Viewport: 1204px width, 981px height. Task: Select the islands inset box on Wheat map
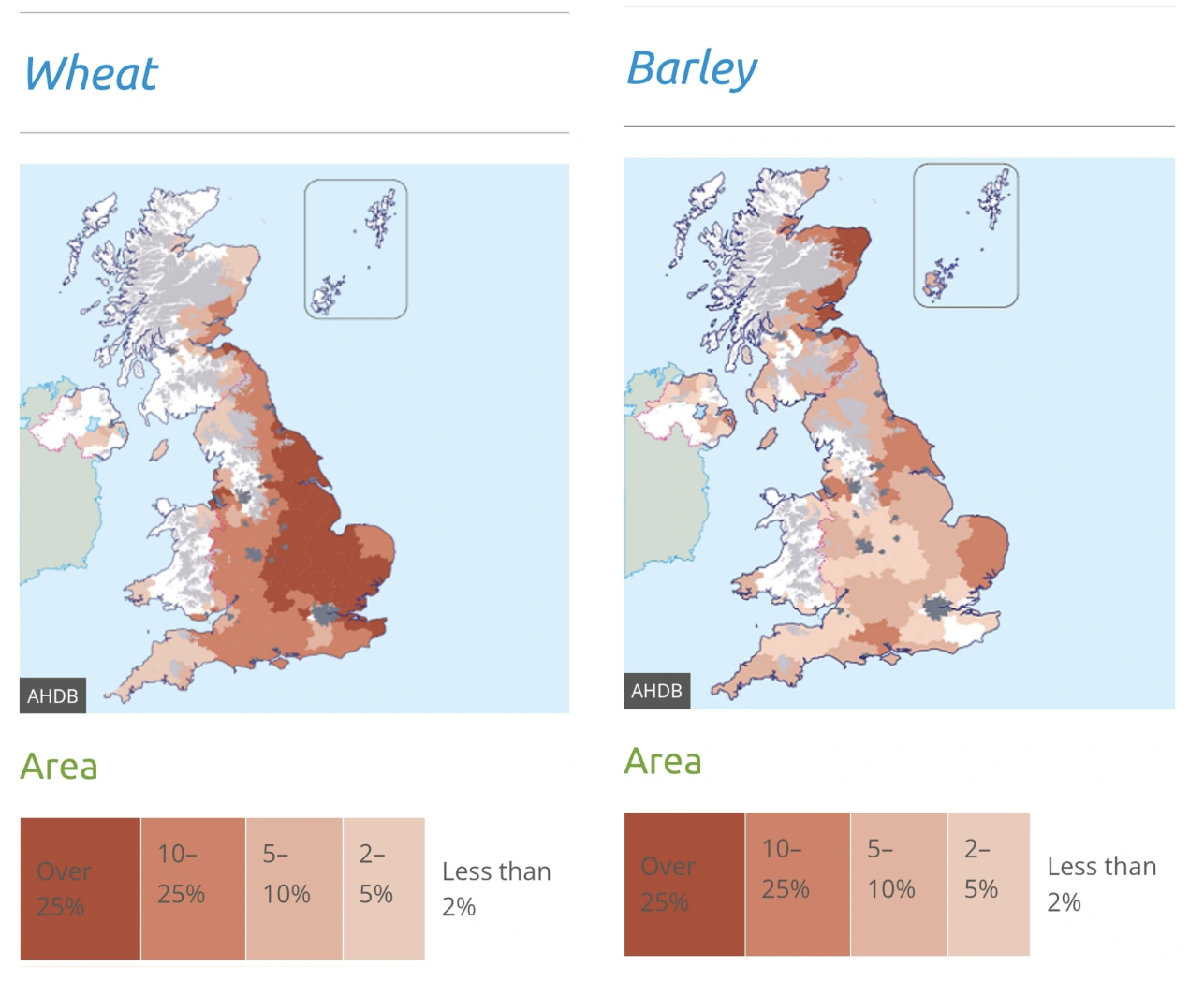coord(356,249)
